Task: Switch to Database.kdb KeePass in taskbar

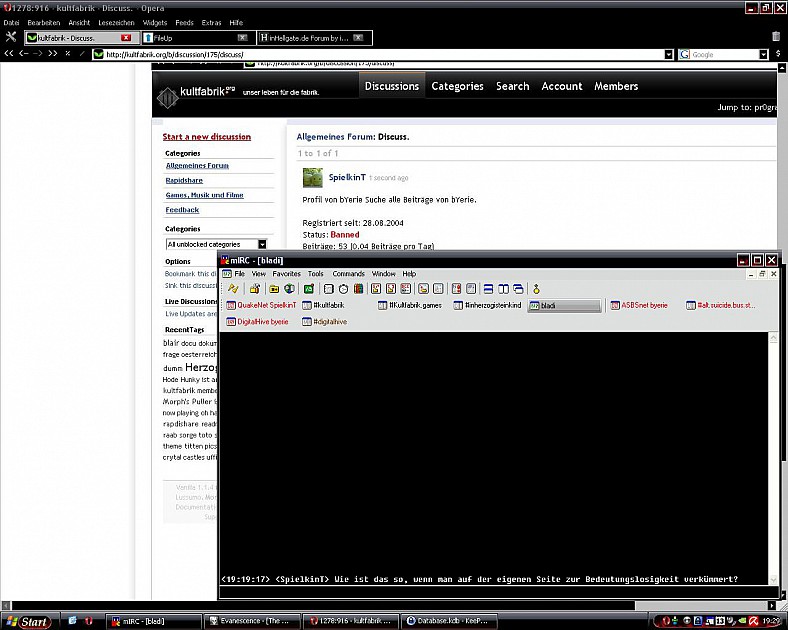Action: pyautogui.click(x=449, y=621)
